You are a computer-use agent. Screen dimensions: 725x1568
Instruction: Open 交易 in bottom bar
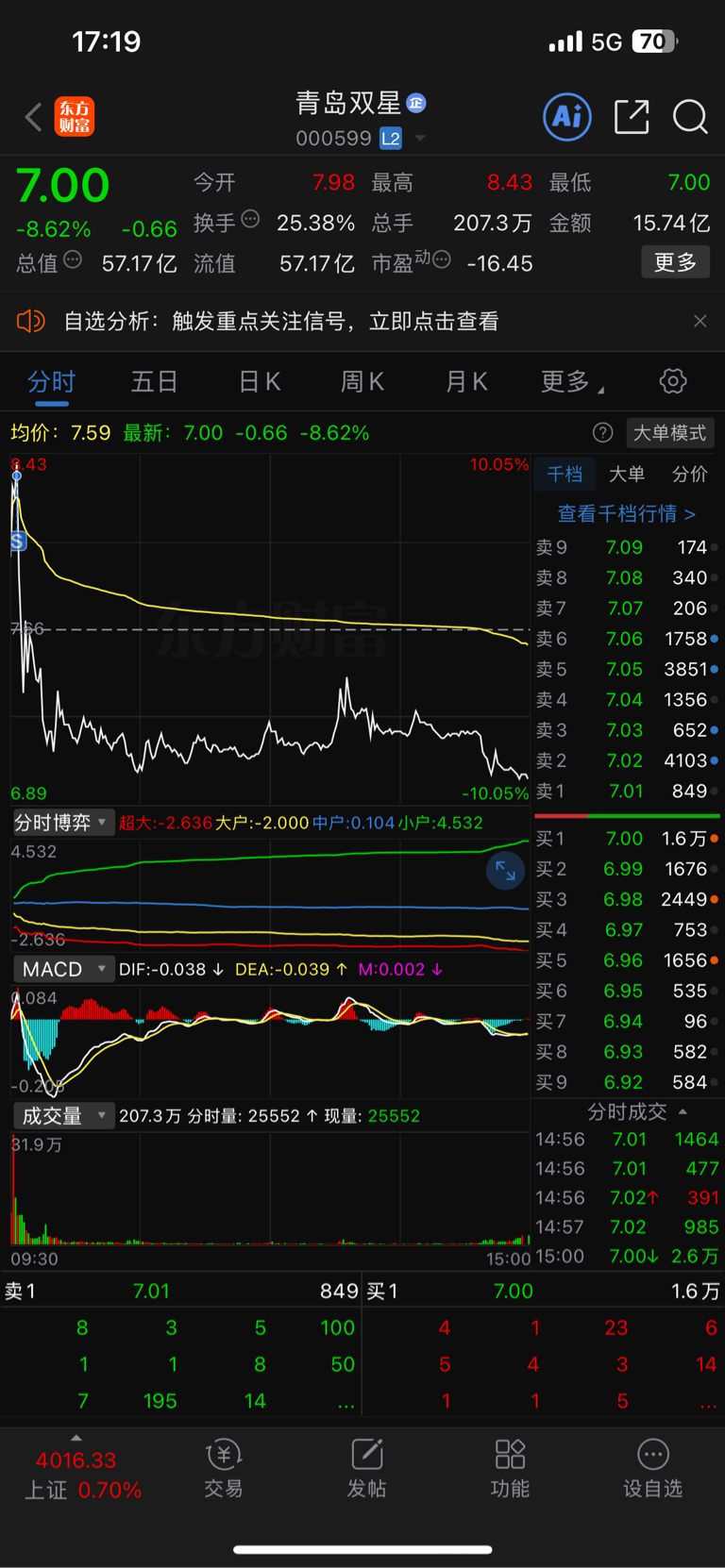point(224,1469)
